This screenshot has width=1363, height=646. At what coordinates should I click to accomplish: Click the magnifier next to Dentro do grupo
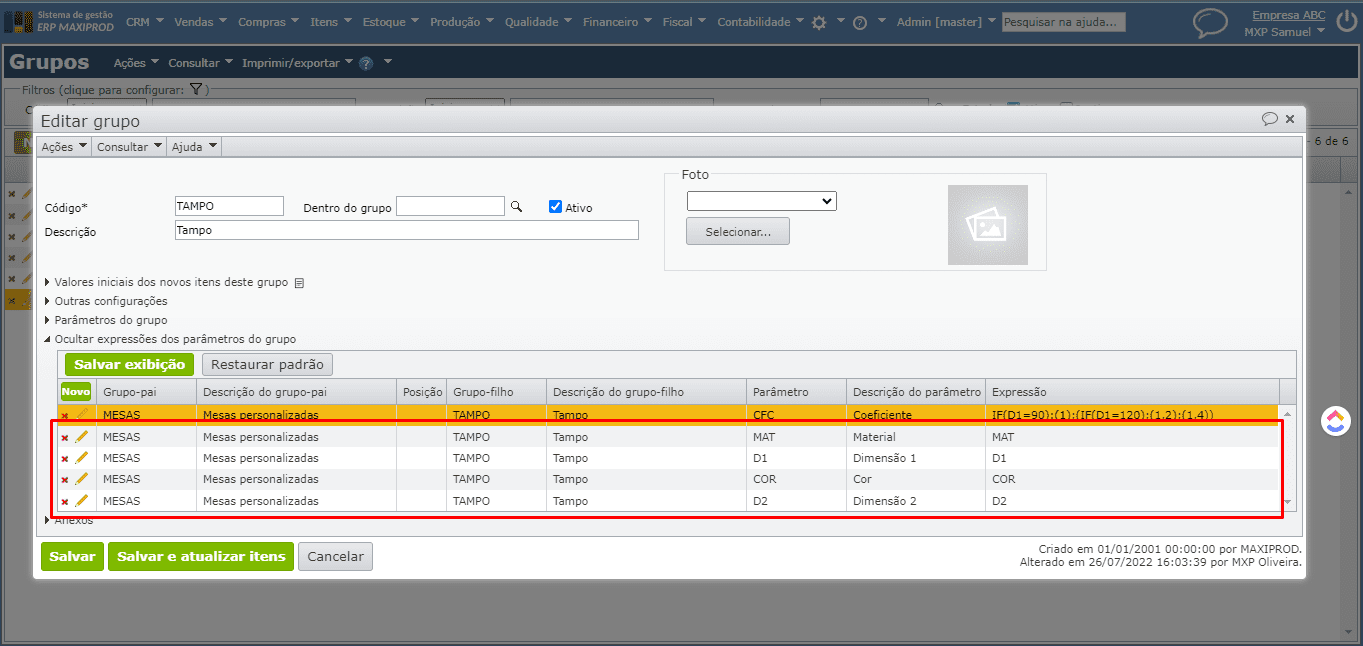(517, 207)
